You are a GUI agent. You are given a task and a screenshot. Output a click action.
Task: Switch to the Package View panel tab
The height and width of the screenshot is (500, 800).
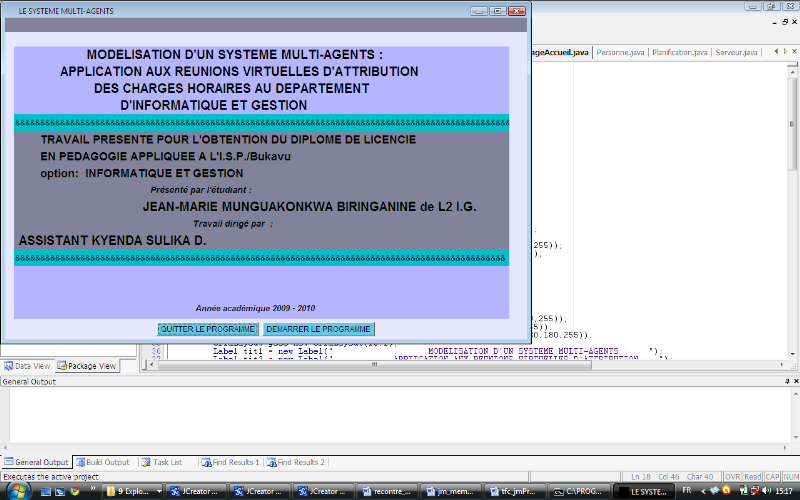[x=87, y=366]
